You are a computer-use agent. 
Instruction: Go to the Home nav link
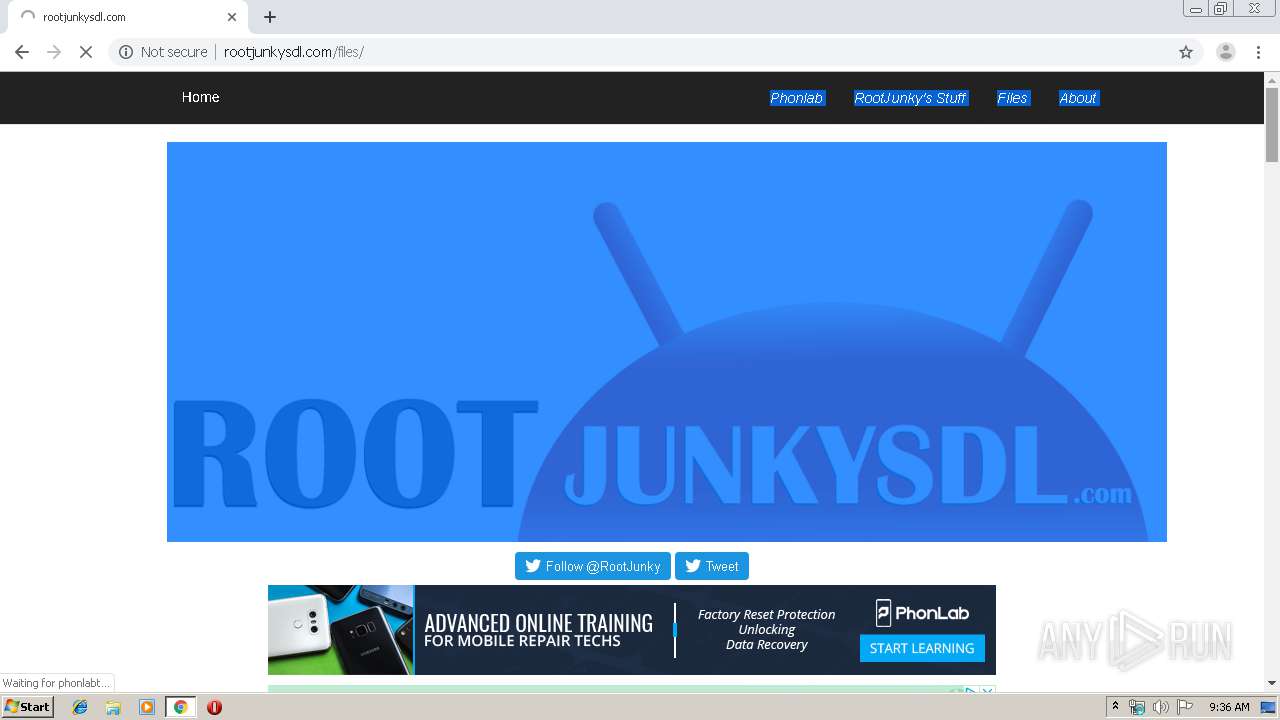click(200, 97)
